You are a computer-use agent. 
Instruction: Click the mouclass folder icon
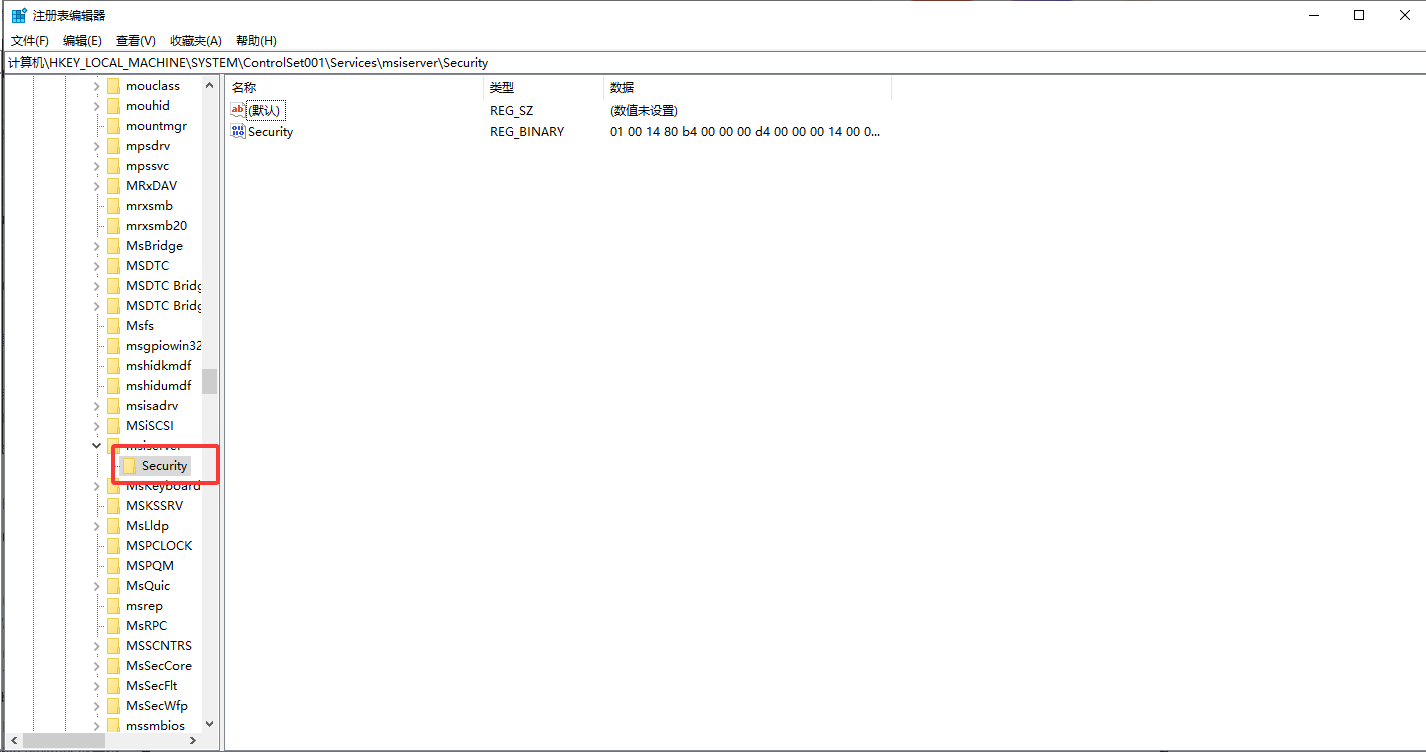tap(113, 86)
